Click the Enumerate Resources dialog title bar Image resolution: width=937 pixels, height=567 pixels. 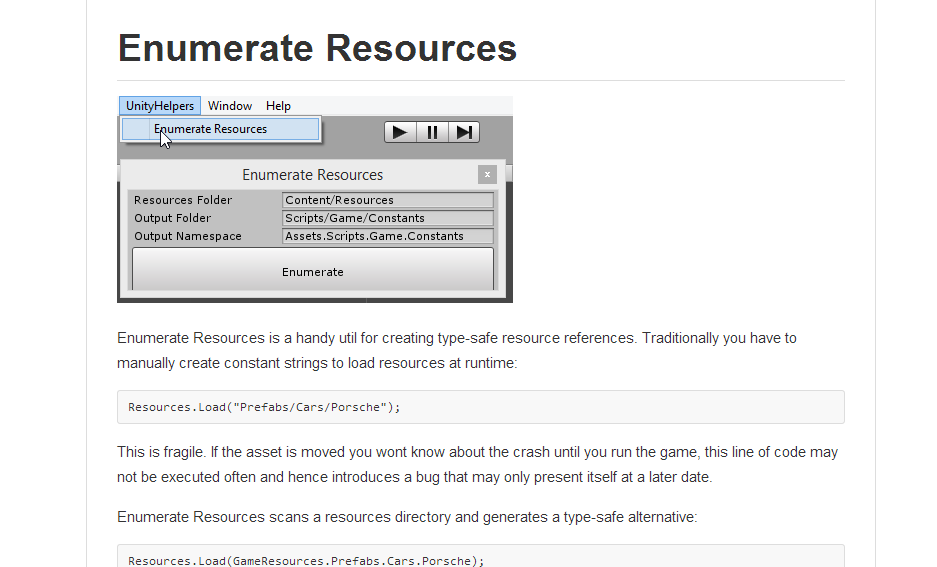point(312,175)
